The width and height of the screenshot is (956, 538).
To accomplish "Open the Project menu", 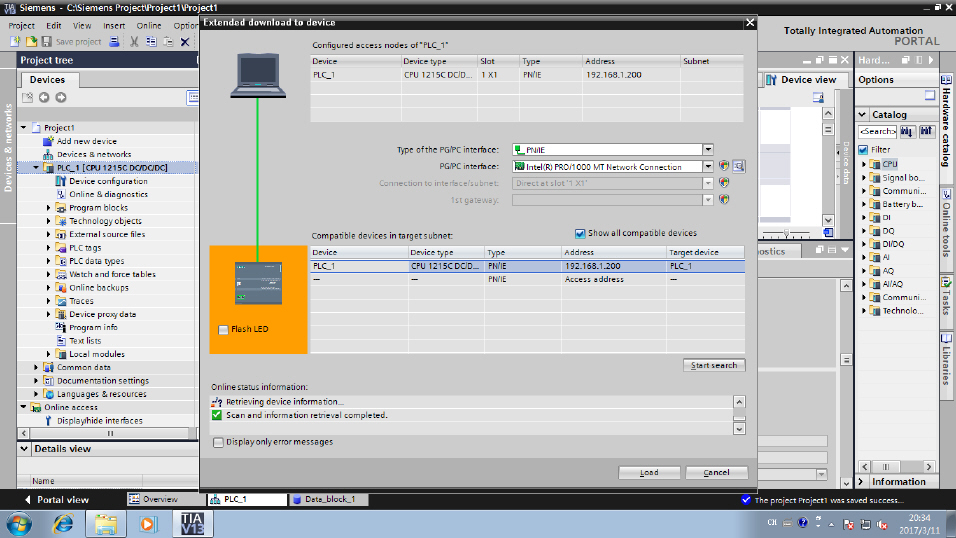I will coord(21,26).
